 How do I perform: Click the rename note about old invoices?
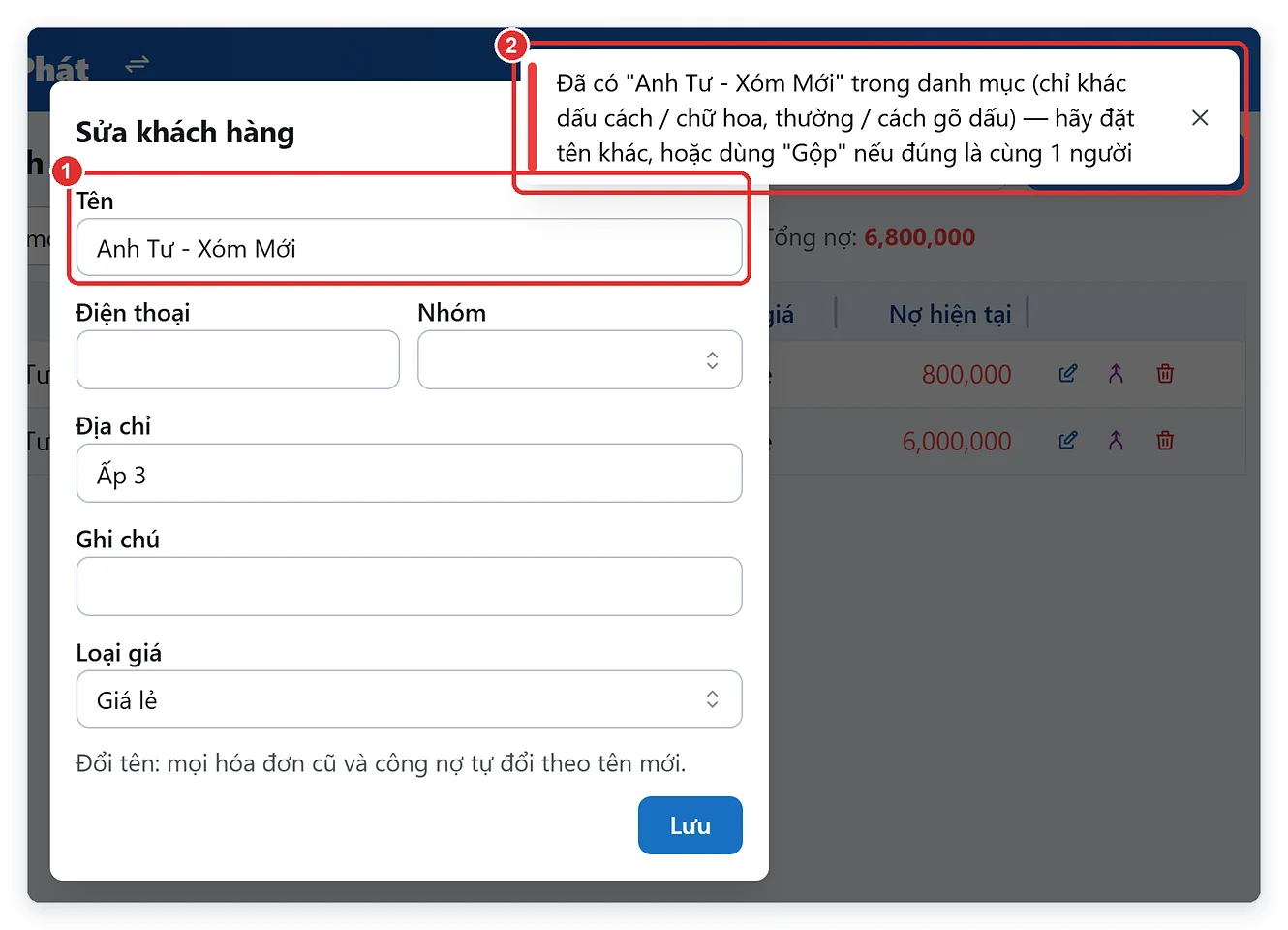[x=381, y=763]
